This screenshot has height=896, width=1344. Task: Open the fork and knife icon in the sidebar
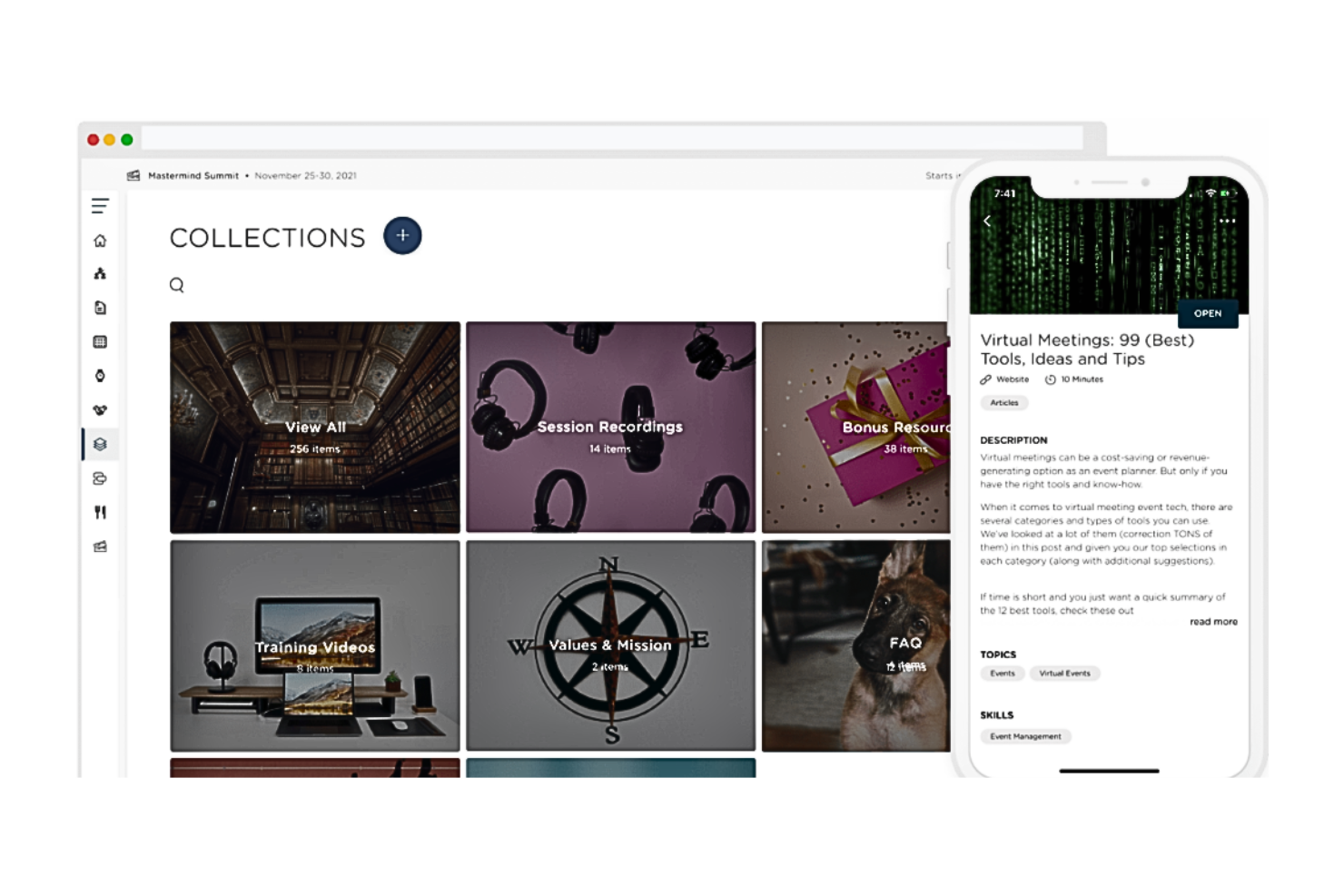coord(100,512)
